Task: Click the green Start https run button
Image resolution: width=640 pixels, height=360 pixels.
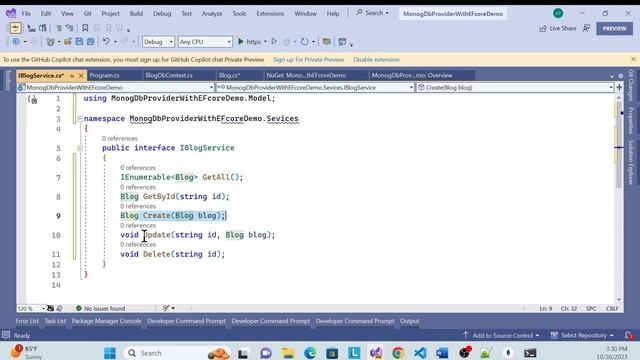Action: [x=241, y=42]
